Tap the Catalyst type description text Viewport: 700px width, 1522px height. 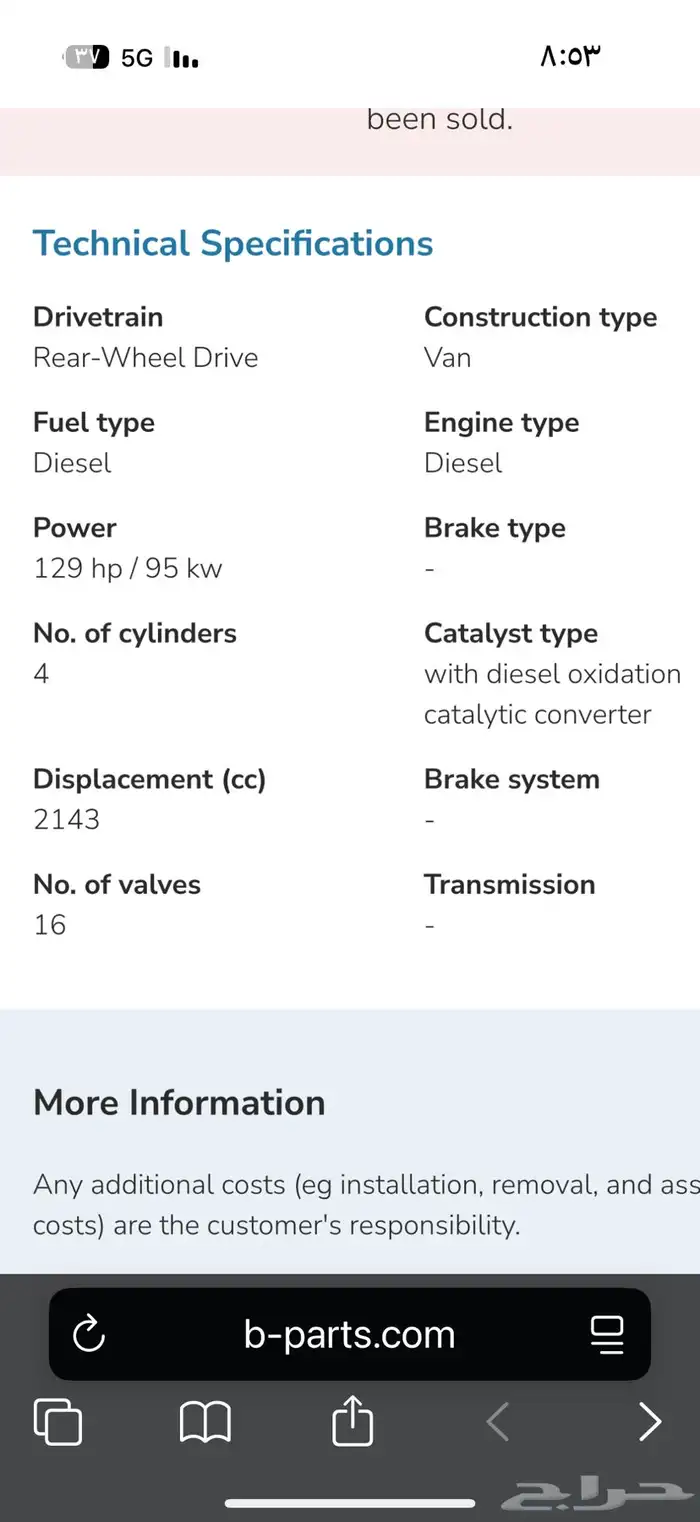[x=552, y=694]
